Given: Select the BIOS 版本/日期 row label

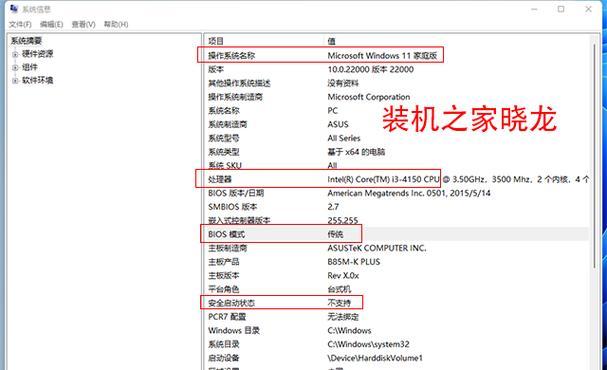Looking at the screenshot, I should coord(236,193).
